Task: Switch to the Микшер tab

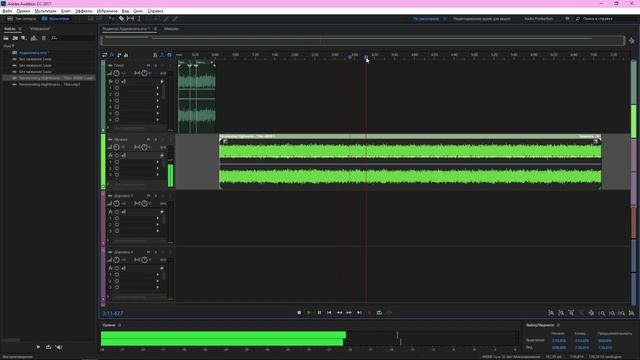Action: (x=171, y=29)
